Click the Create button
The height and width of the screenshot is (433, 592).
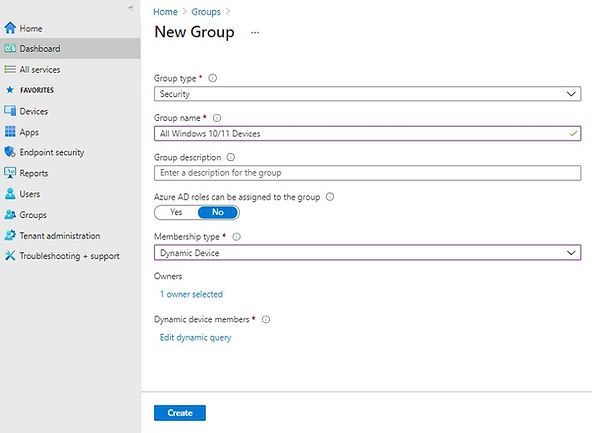pos(180,413)
